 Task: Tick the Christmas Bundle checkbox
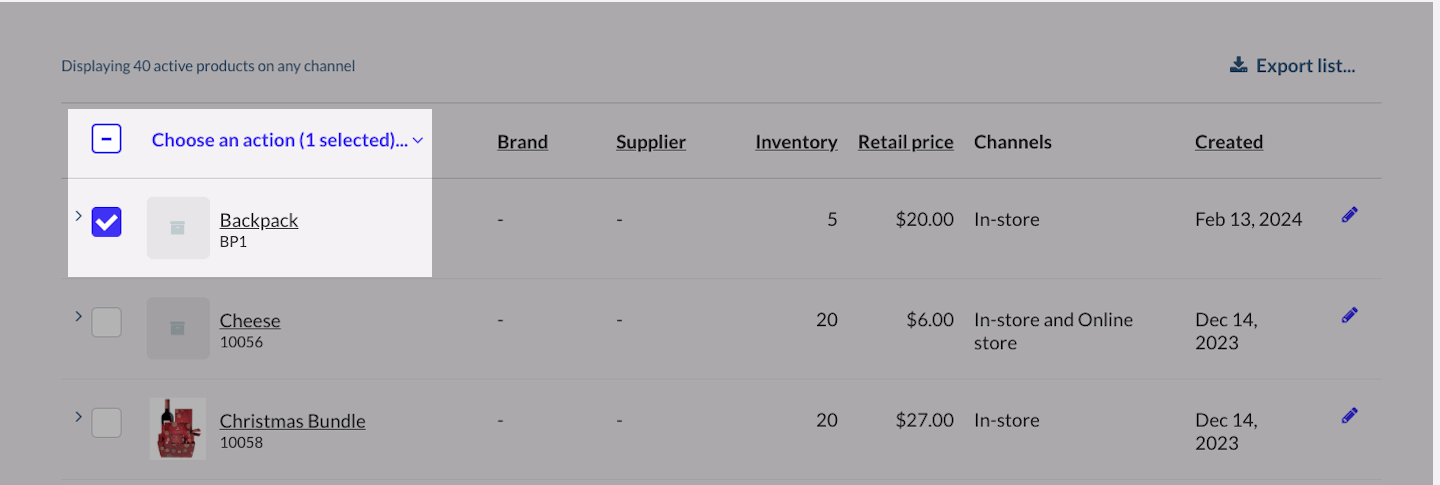pyautogui.click(x=107, y=422)
